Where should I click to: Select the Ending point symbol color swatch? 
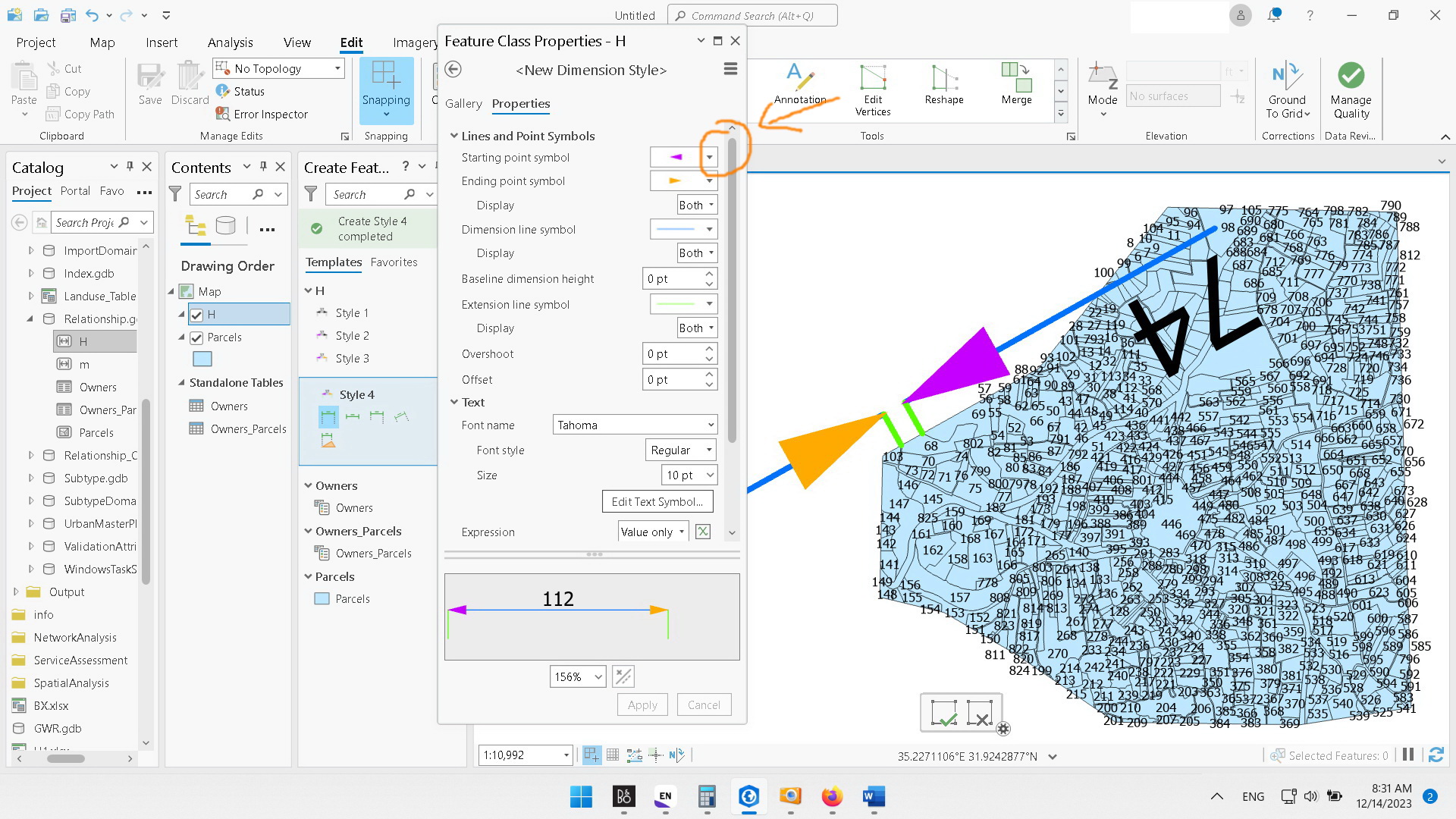[x=675, y=180]
